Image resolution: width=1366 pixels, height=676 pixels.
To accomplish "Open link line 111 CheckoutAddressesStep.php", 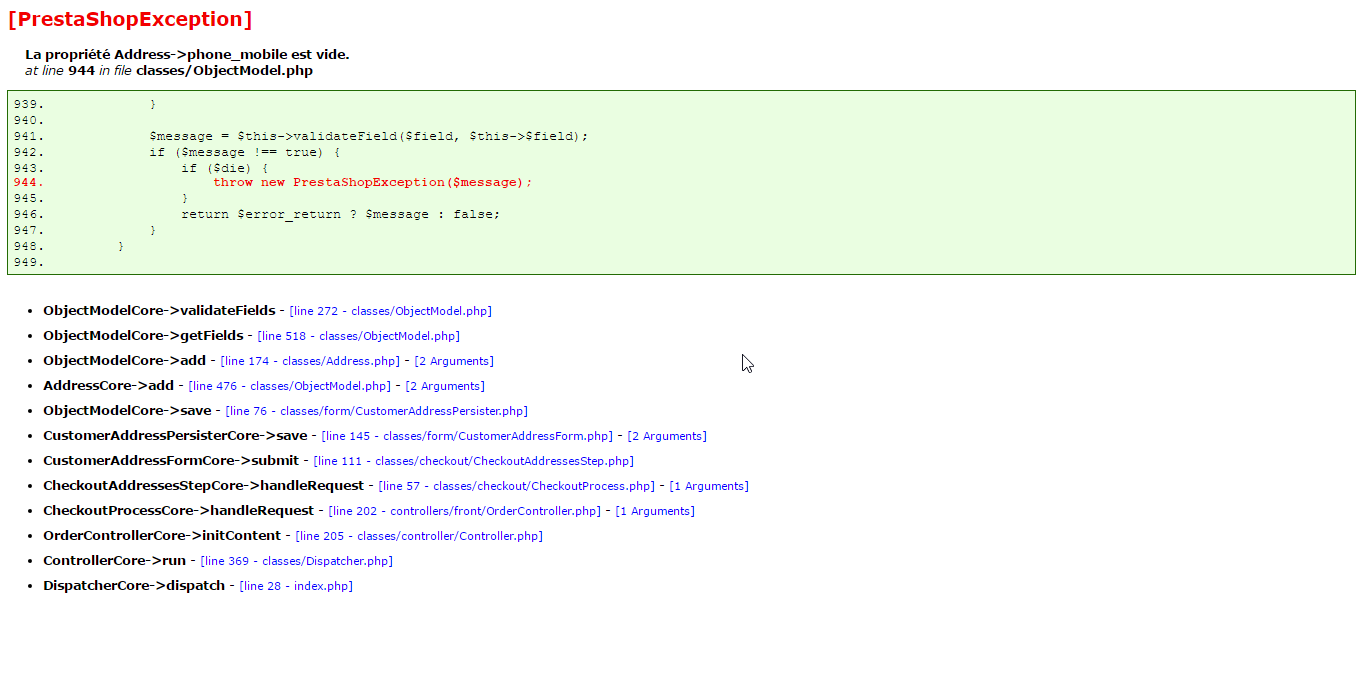I will 474,461.
